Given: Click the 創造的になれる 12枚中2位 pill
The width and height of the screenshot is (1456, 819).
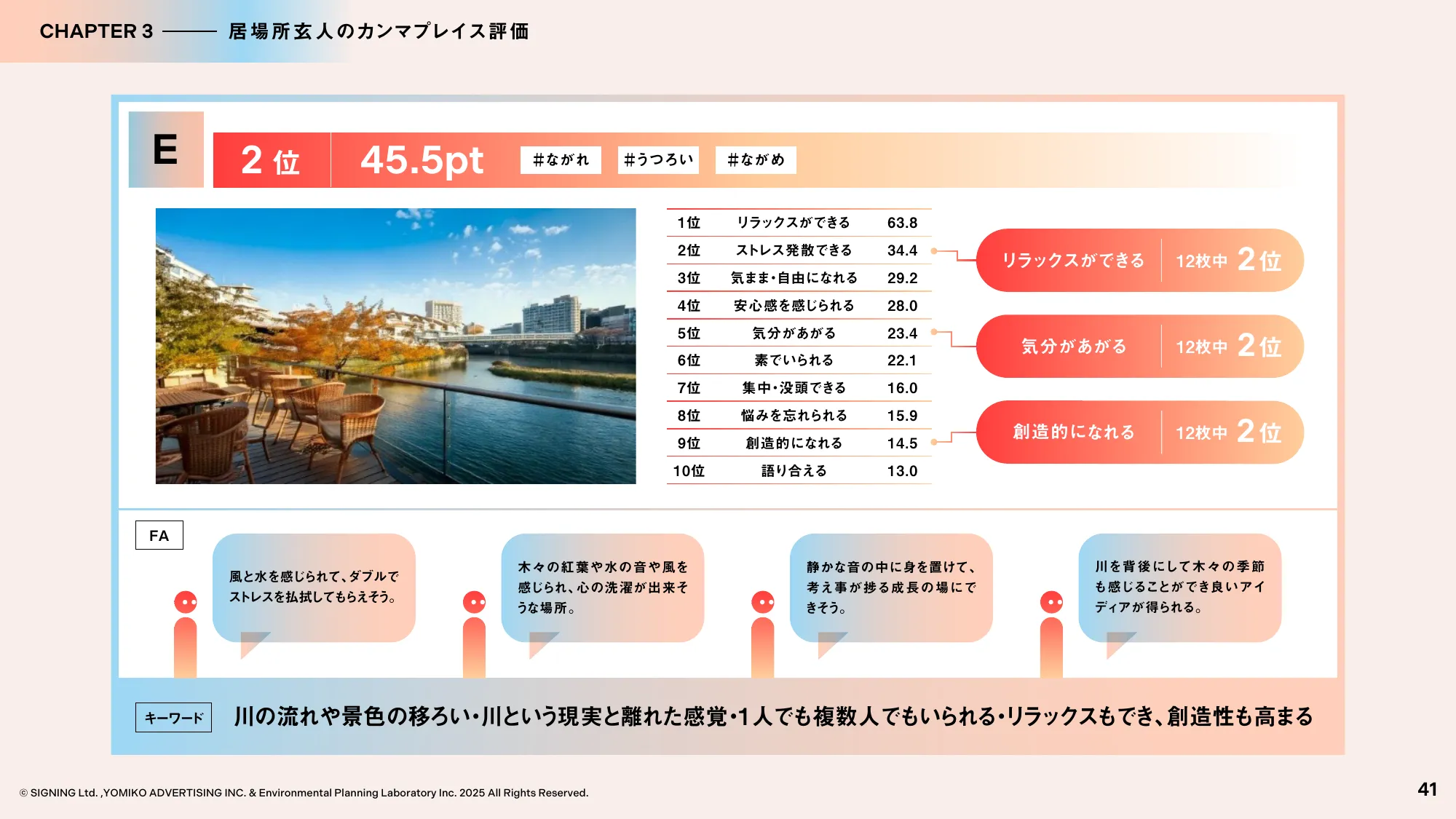Looking at the screenshot, I should pos(1139,432).
